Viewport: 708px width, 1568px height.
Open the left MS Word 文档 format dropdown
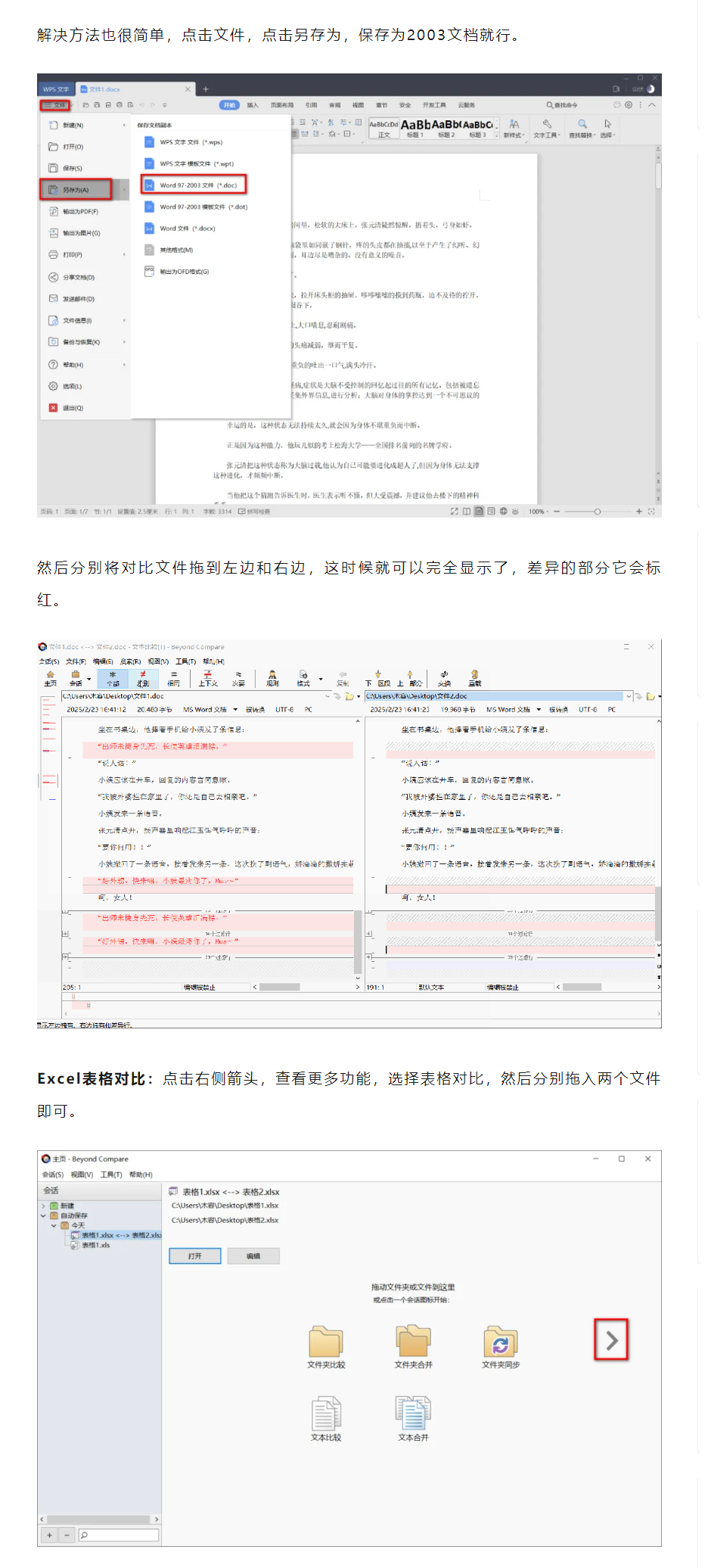pos(235,710)
